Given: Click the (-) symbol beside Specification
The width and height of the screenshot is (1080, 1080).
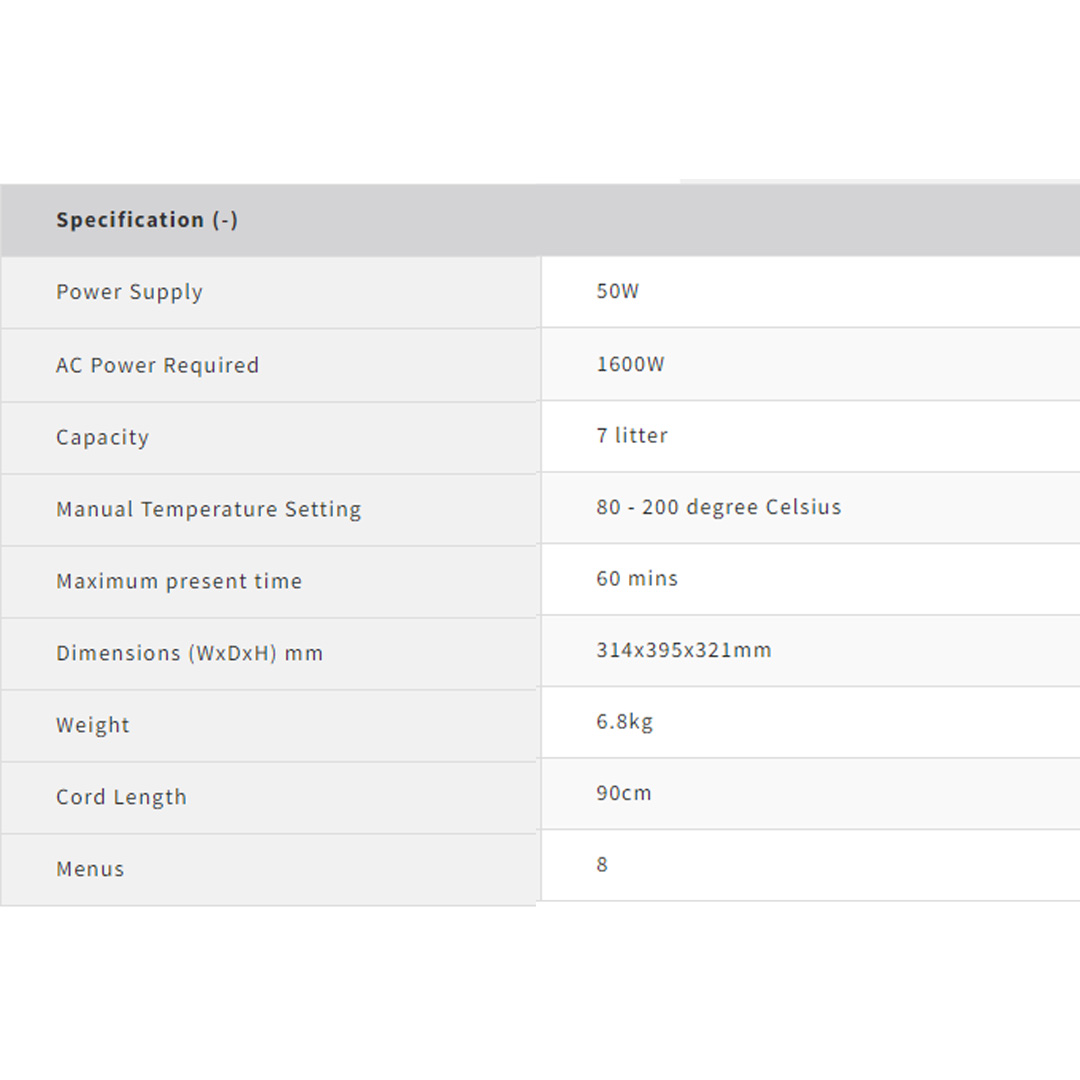Looking at the screenshot, I should tap(225, 220).
